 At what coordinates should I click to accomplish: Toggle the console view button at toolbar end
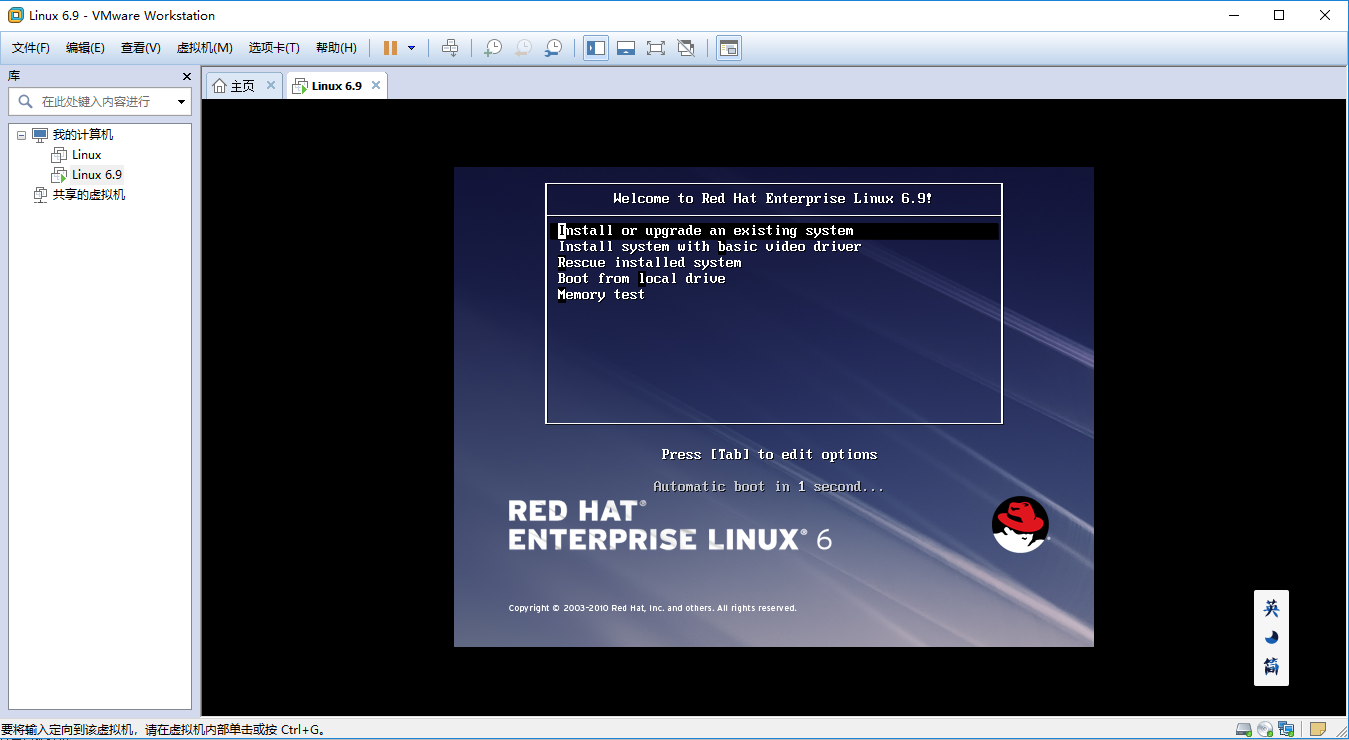(x=729, y=48)
